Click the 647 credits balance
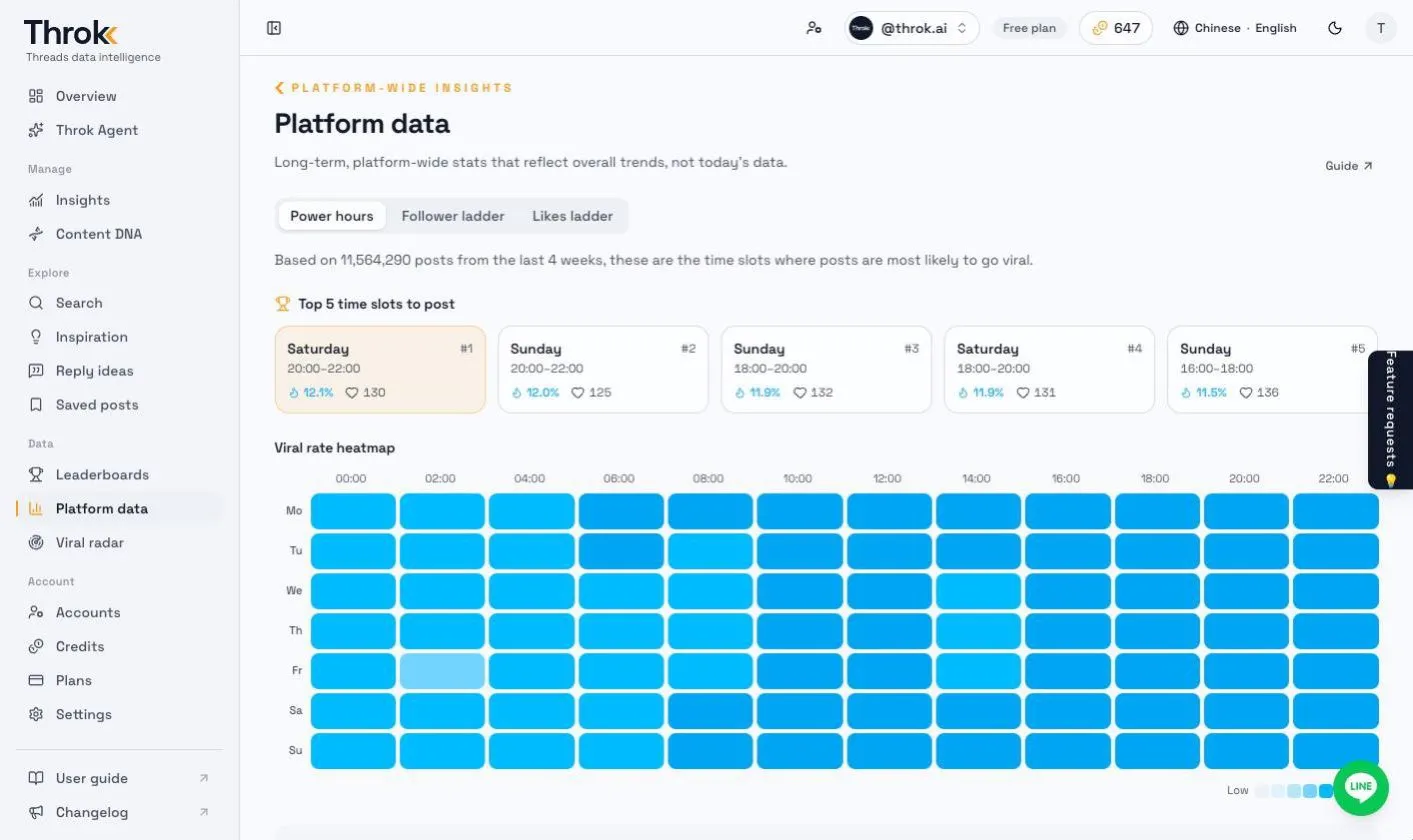The width and height of the screenshot is (1413, 840). [1116, 28]
